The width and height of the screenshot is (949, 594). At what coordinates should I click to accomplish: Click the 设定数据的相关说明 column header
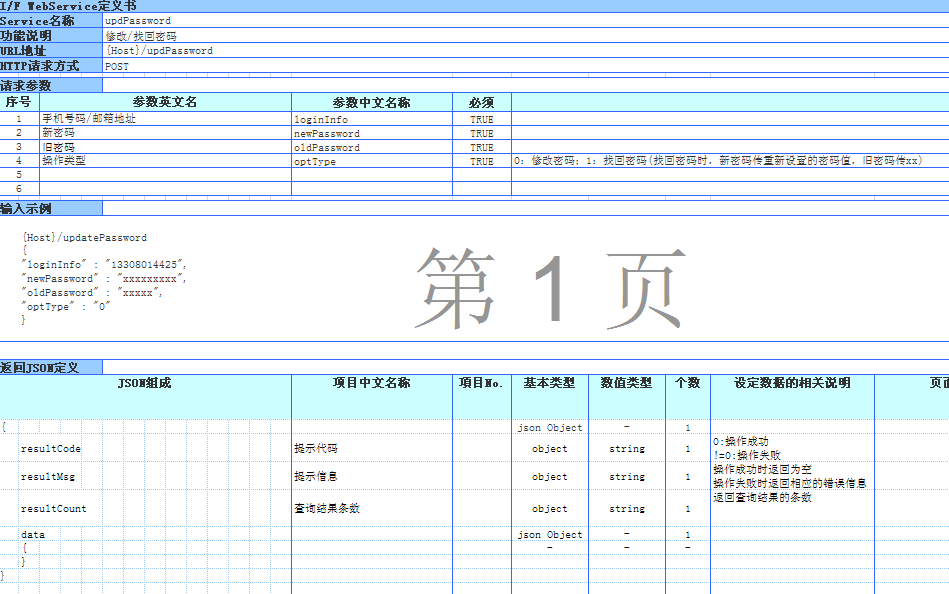pos(792,397)
